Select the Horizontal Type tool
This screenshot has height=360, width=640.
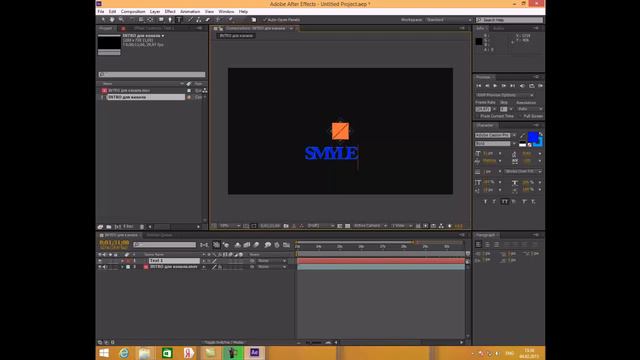179,20
